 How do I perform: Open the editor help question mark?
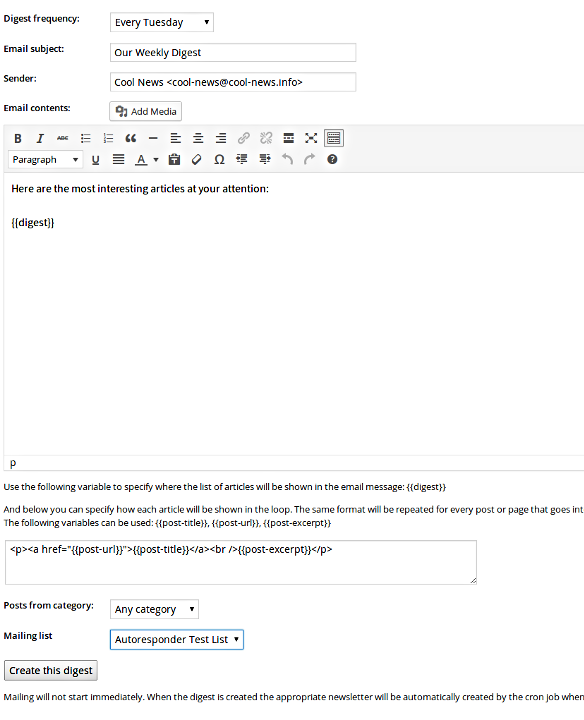[332, 159]
